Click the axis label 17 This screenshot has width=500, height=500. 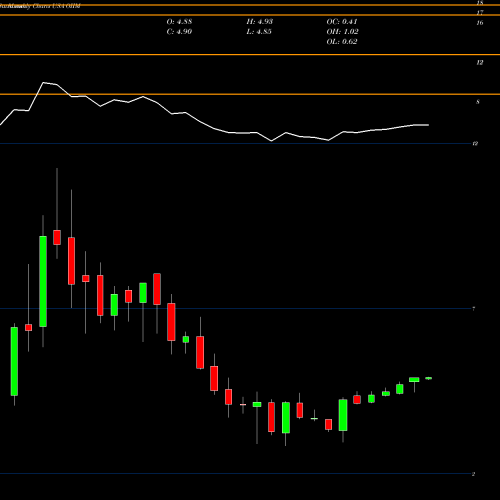[x=480, y=13]
